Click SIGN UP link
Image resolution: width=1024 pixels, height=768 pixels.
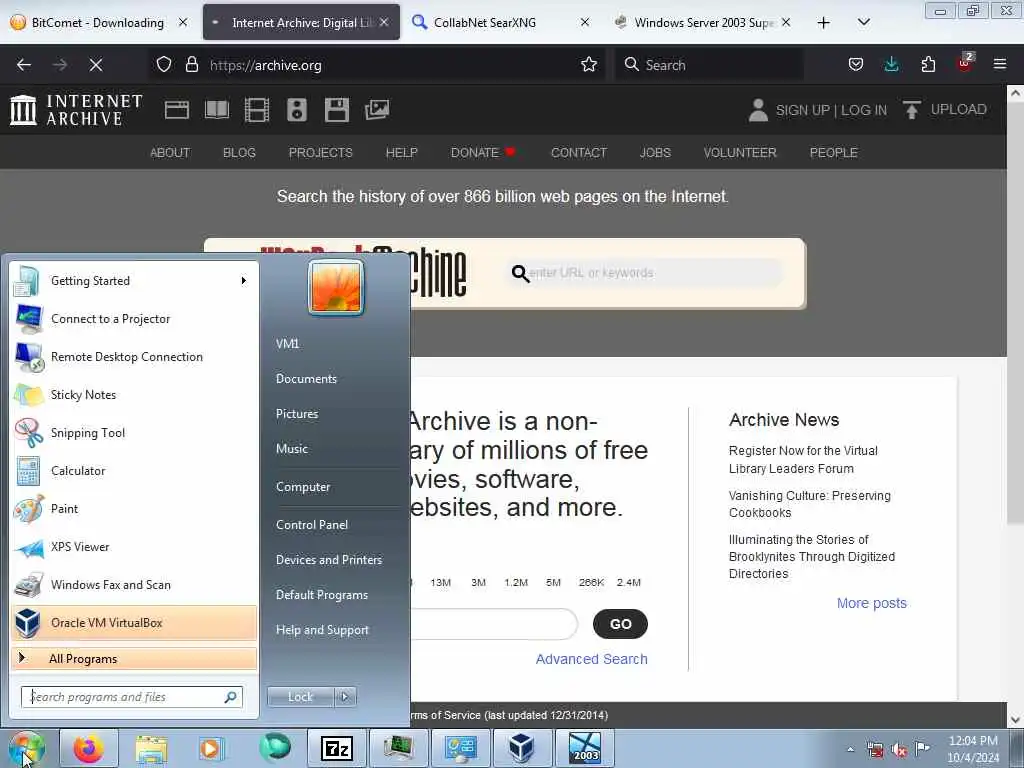point(803,110)
